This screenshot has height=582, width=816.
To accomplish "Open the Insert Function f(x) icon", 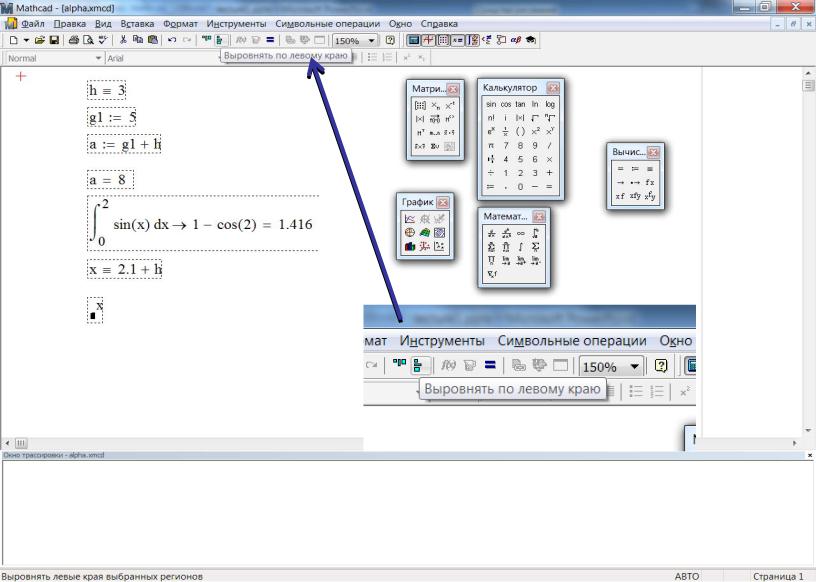I will click(x=240, y=40).
